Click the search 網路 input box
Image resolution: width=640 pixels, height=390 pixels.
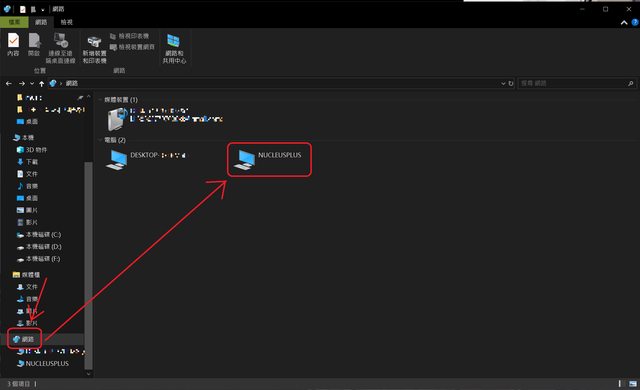pyautogui.click(x=573, y=83)
